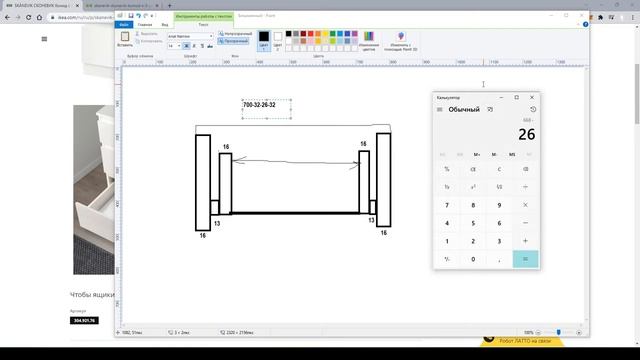This screenshot has height=360, width=640.
Task: Open the Calculator hamburger navigation menu
Action: pos(440,109)
